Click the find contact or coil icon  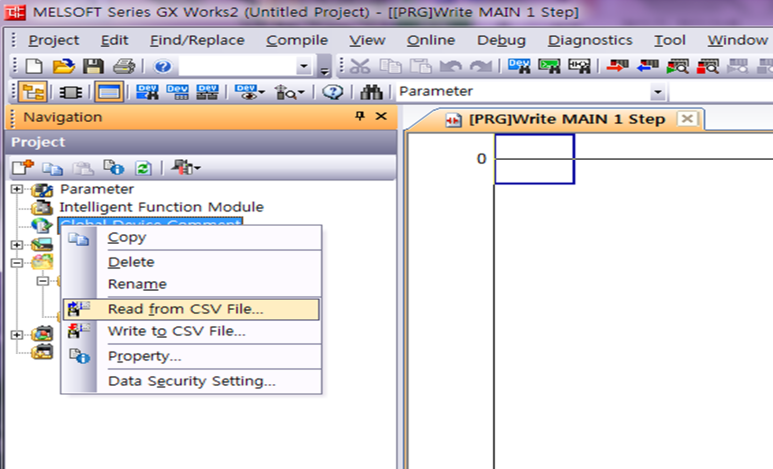(579, 66)
